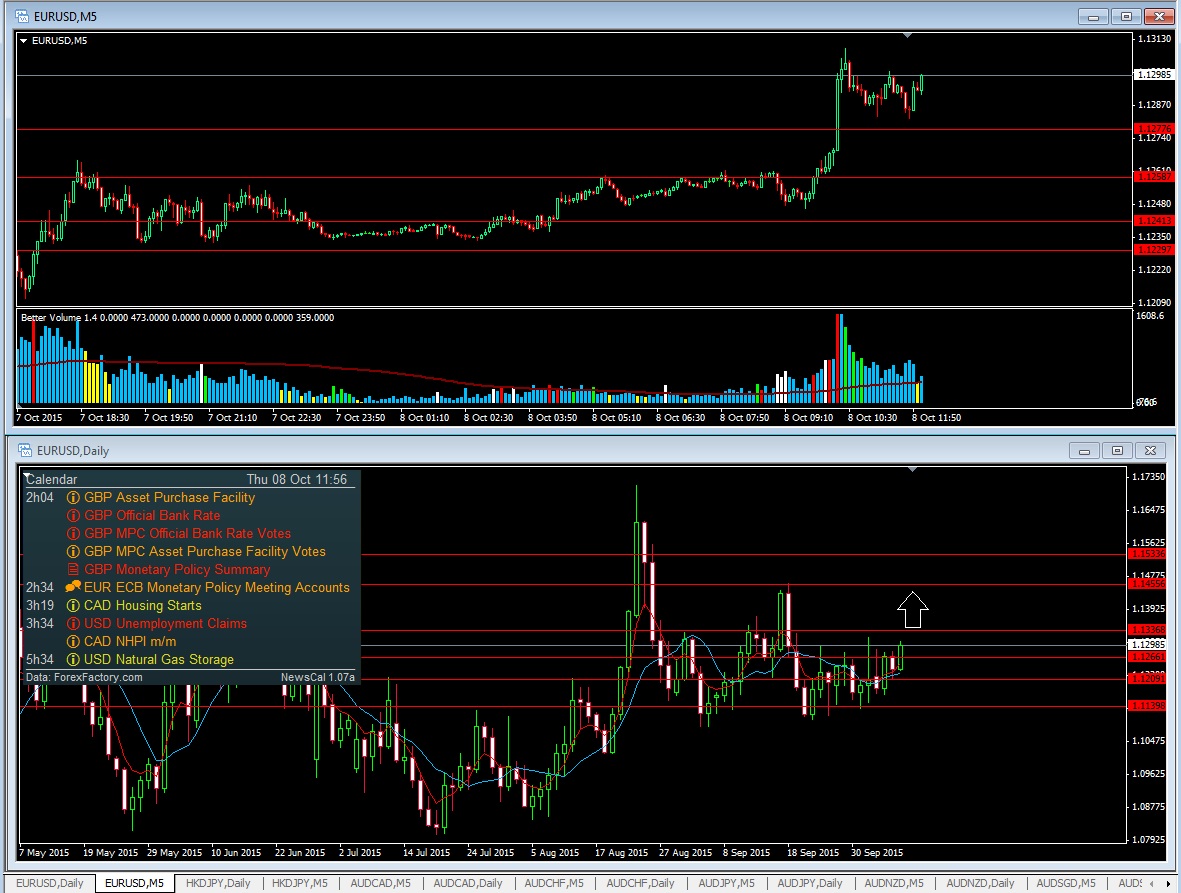The height and width of the screenshot is (893, 1181).
Task: Click info icon beside USD Unemployment Claims
Action: pyautogui.click(x=73, y=623)
